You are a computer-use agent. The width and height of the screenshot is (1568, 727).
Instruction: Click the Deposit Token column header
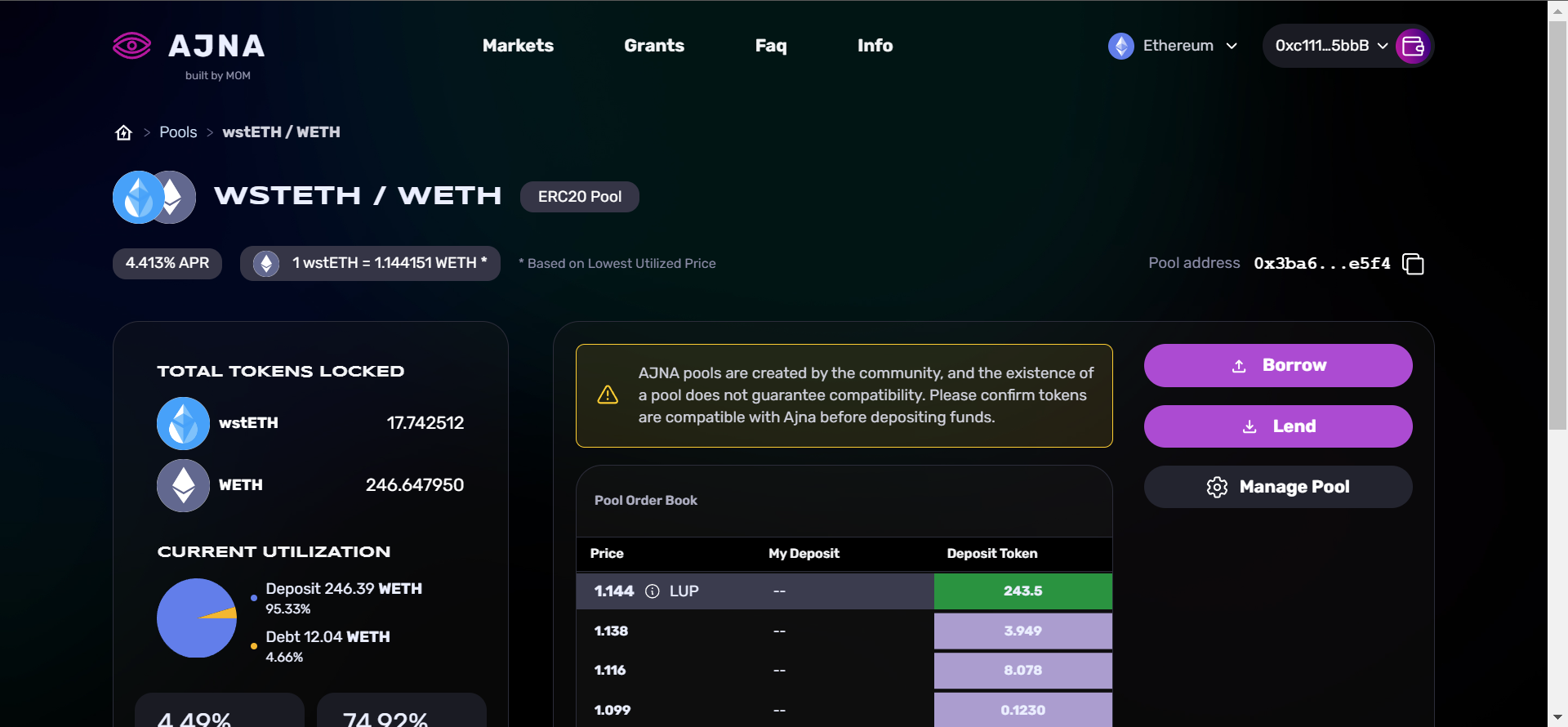[992, 554]
